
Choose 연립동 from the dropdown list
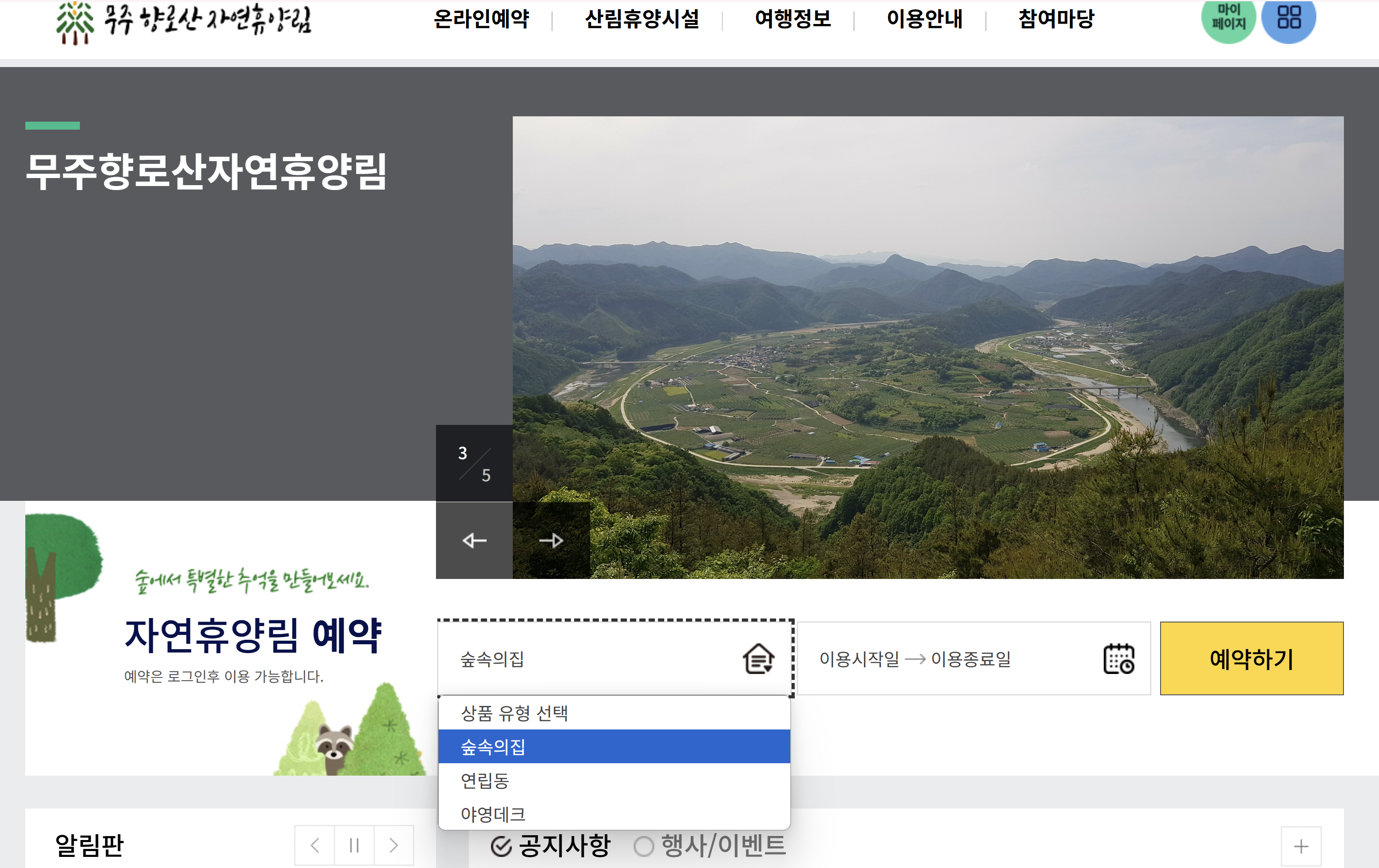click(485, 781)
